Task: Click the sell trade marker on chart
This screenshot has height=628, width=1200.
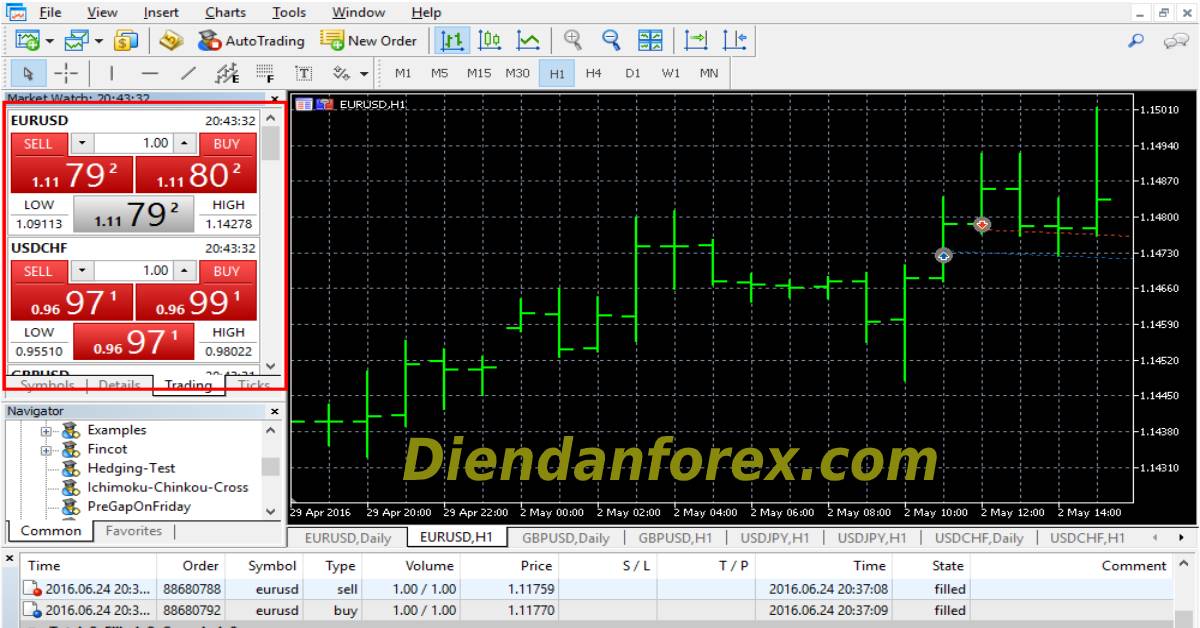Action: pyautogui.click(x=982, y=225)
